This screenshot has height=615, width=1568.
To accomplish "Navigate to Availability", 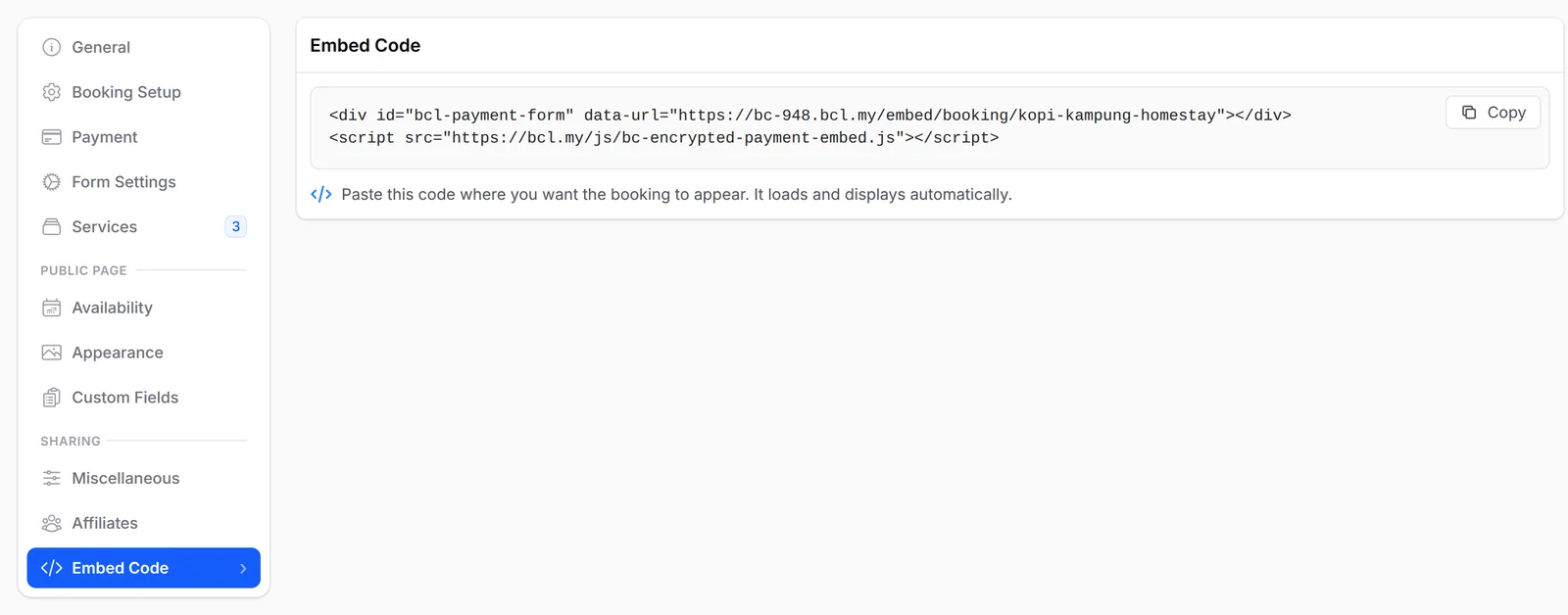I will (144, 307).
